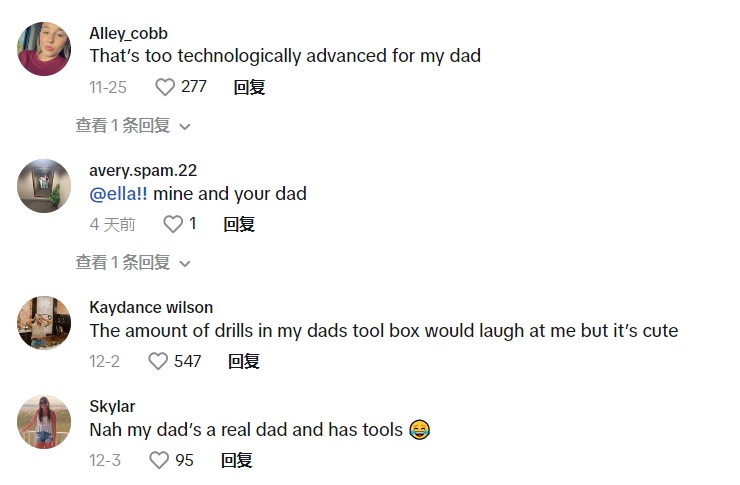Screen dimensions: 740x485
Task: Reply to Skylar's comment
Action: point(237,460)
